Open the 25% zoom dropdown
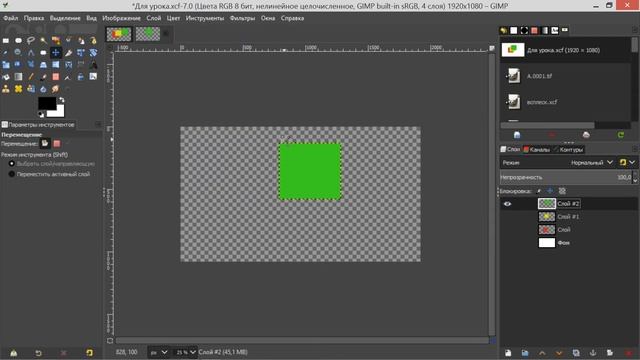640x360 pixels. (x=186, y=352)
